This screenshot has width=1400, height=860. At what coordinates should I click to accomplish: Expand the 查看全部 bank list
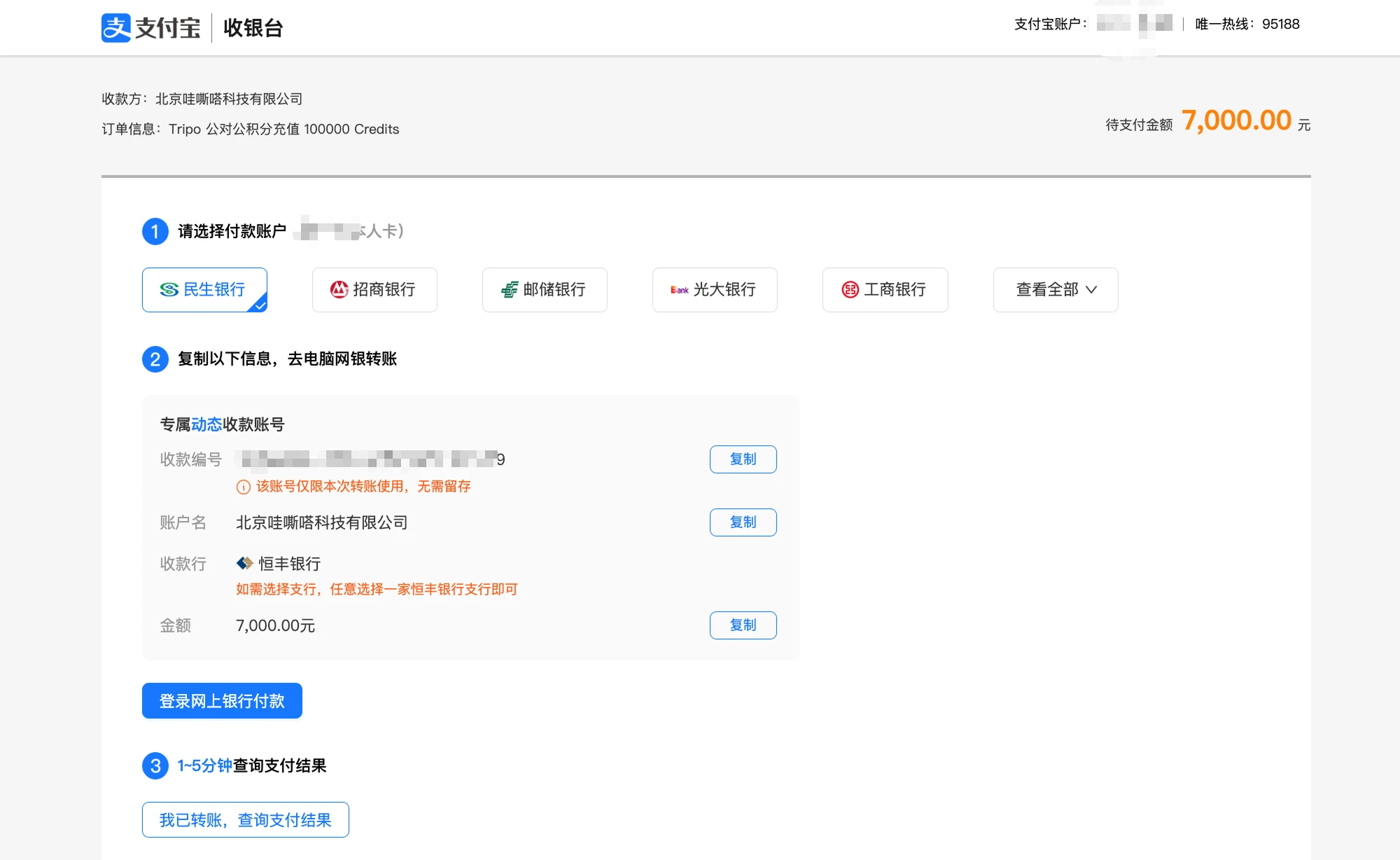coord(1056,290)
